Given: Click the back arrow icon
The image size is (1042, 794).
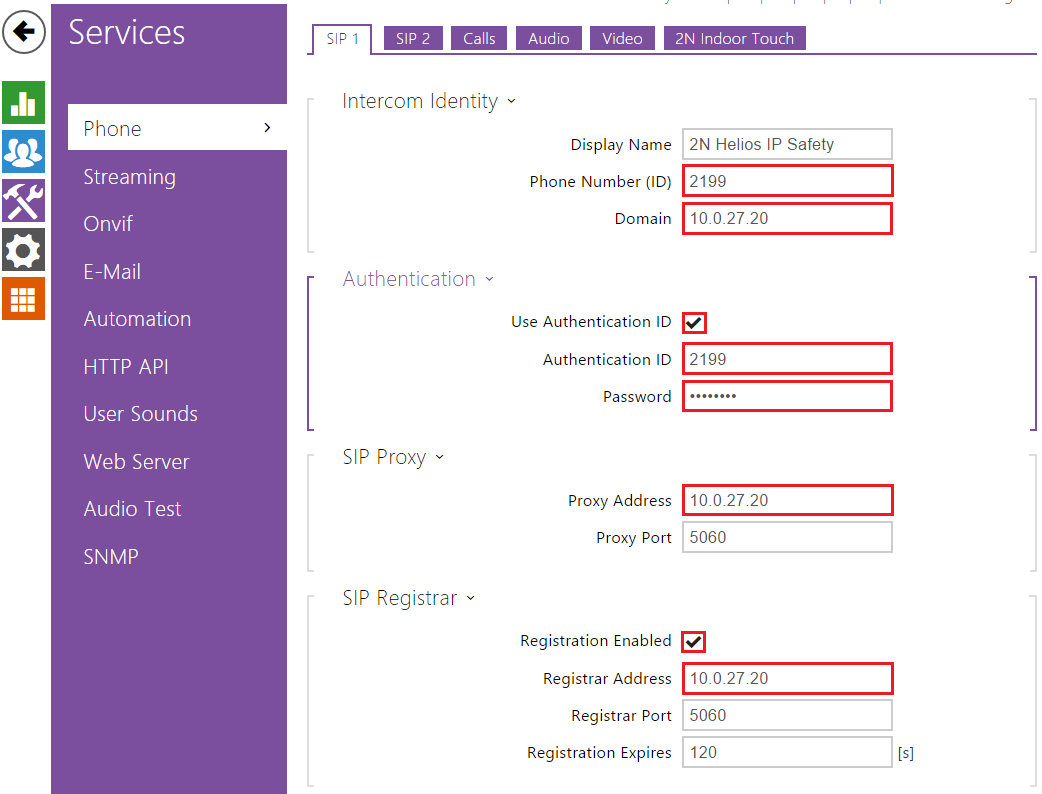Looking at the screenshot, I should click(x=24, y=33).
